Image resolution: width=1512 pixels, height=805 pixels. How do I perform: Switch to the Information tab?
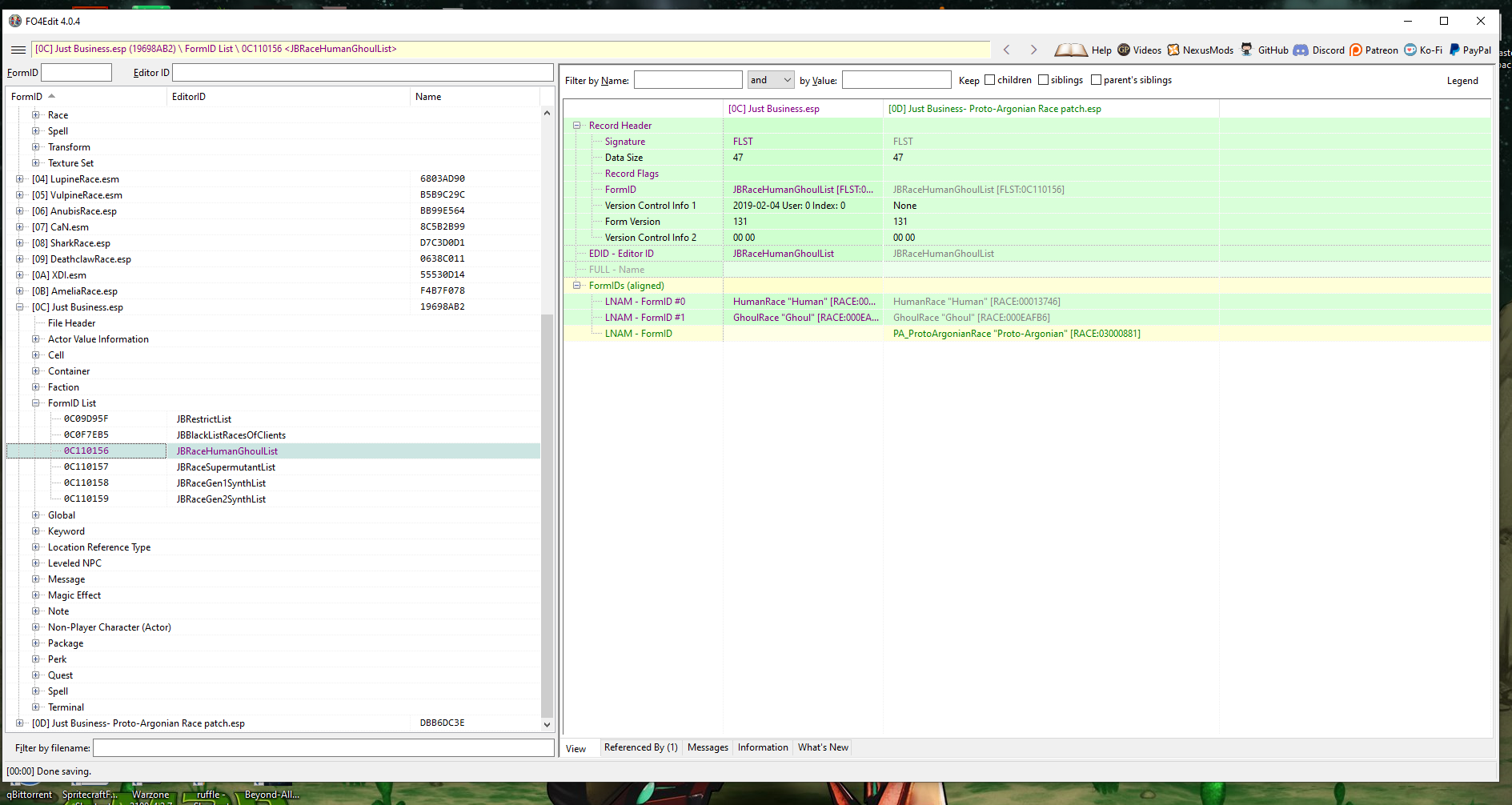[763, 747]
